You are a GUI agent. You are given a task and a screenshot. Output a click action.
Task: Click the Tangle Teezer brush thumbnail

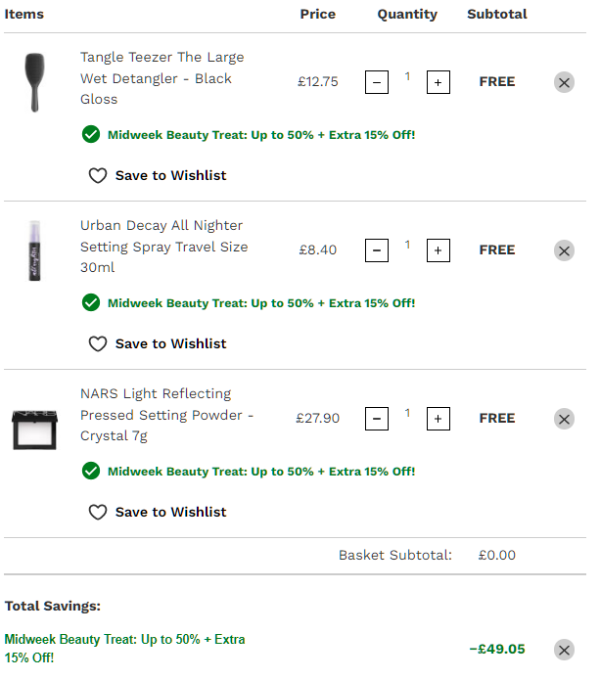pyautogui.click(x=35, y=82)
